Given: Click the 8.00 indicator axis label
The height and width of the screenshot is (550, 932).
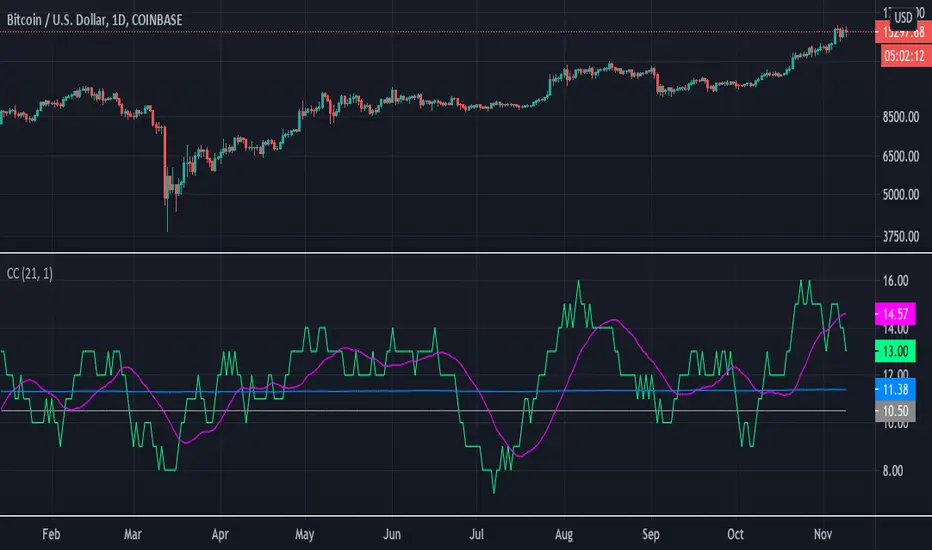Looking at the screenshot, I should pos(893,471).
